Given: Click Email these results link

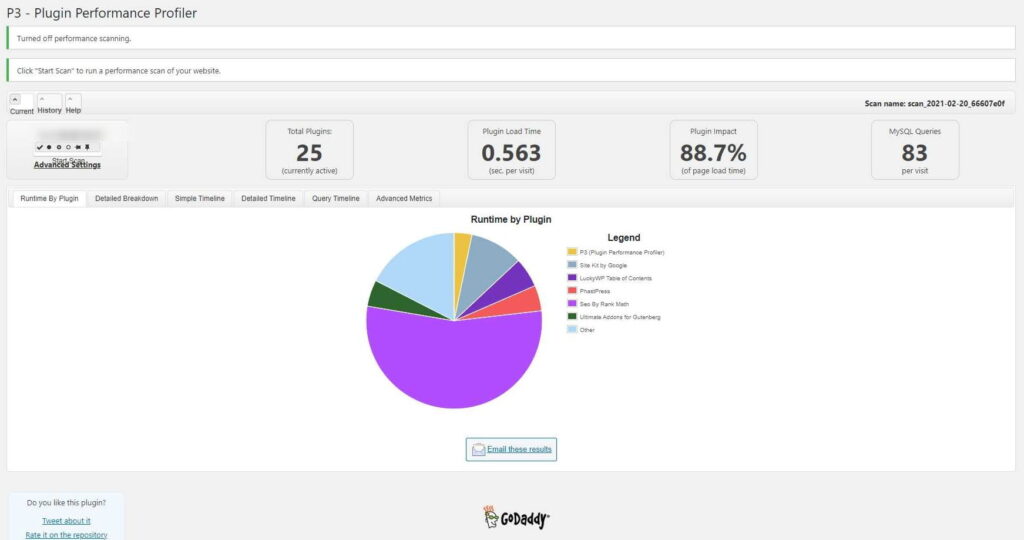Looking at the screenshot, I should [x=519, y=449].
